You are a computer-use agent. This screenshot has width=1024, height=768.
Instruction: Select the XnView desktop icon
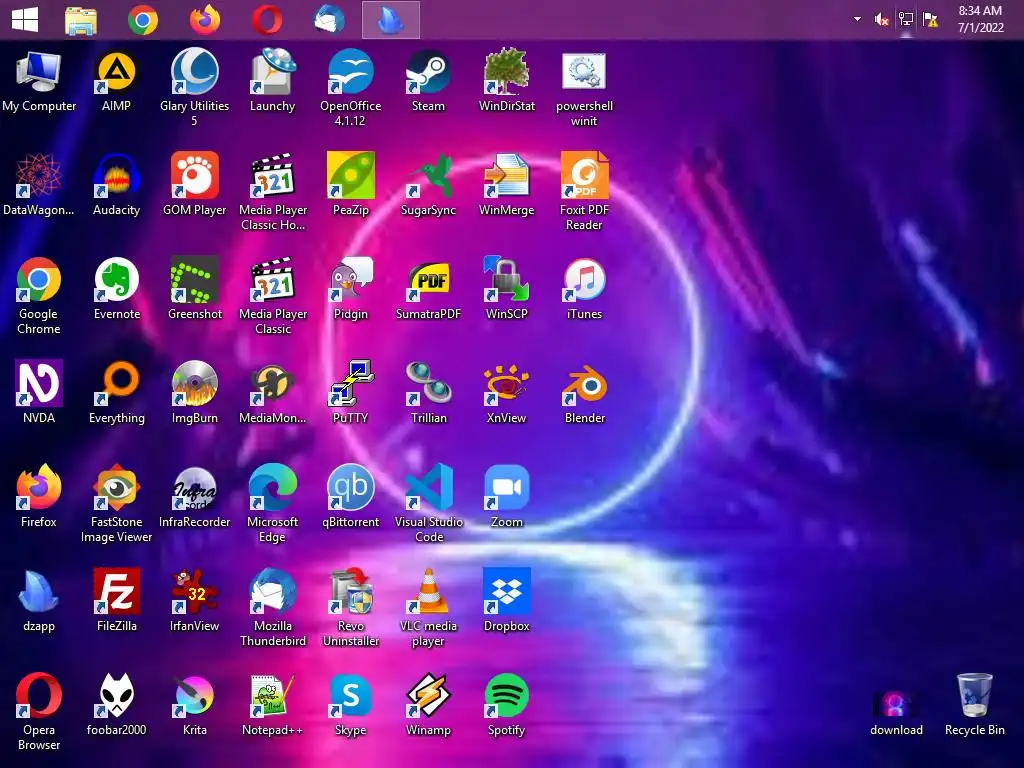click(x=507, y=384)
